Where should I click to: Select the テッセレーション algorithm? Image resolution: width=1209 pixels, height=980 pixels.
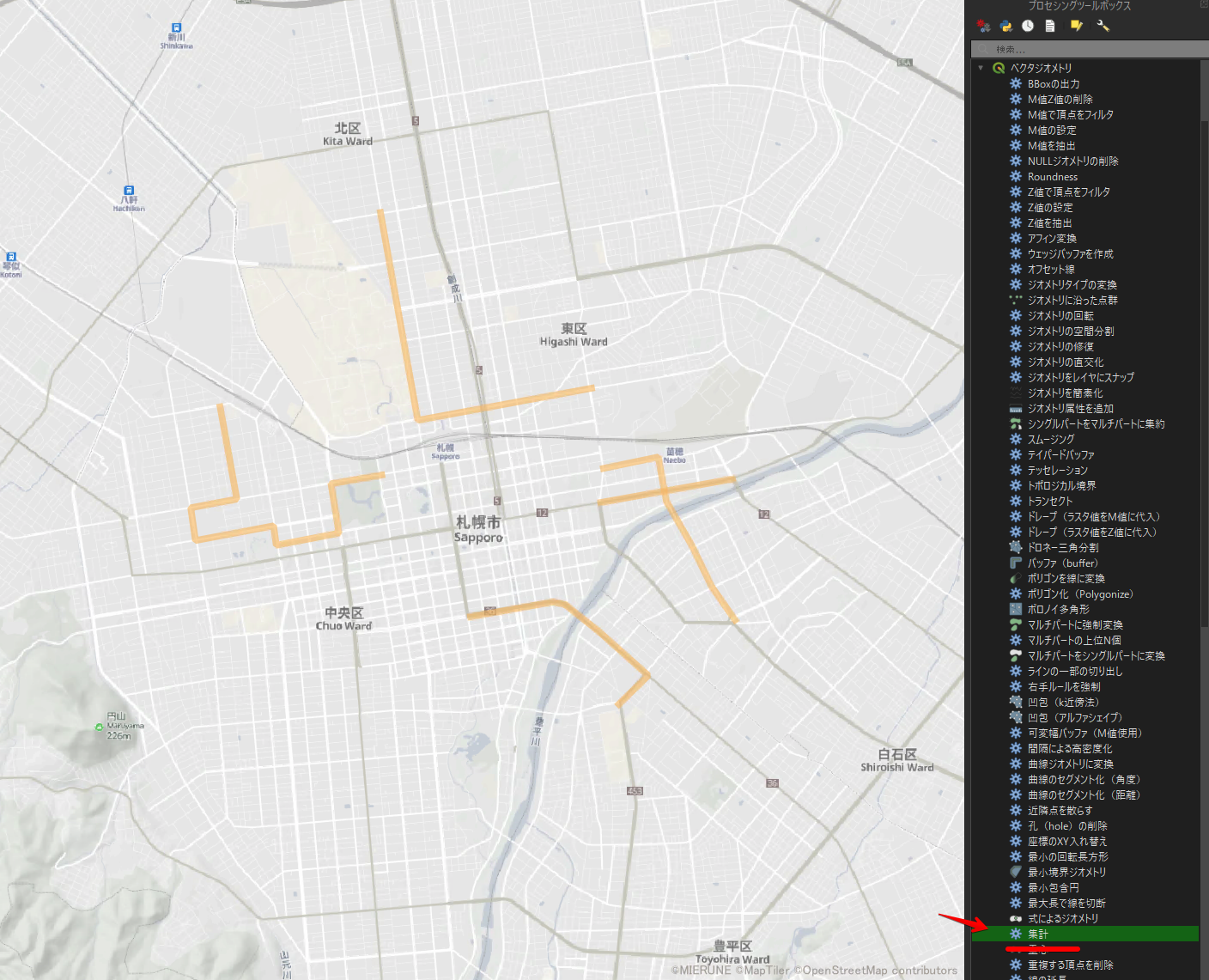pos(1058,470)
